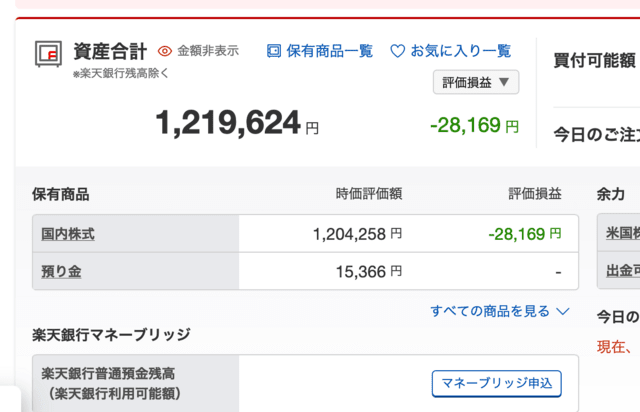This screenshot has width=640, height=412.
Task: Click the 国内株式 row loss -28,169 円
Action: 525,234
